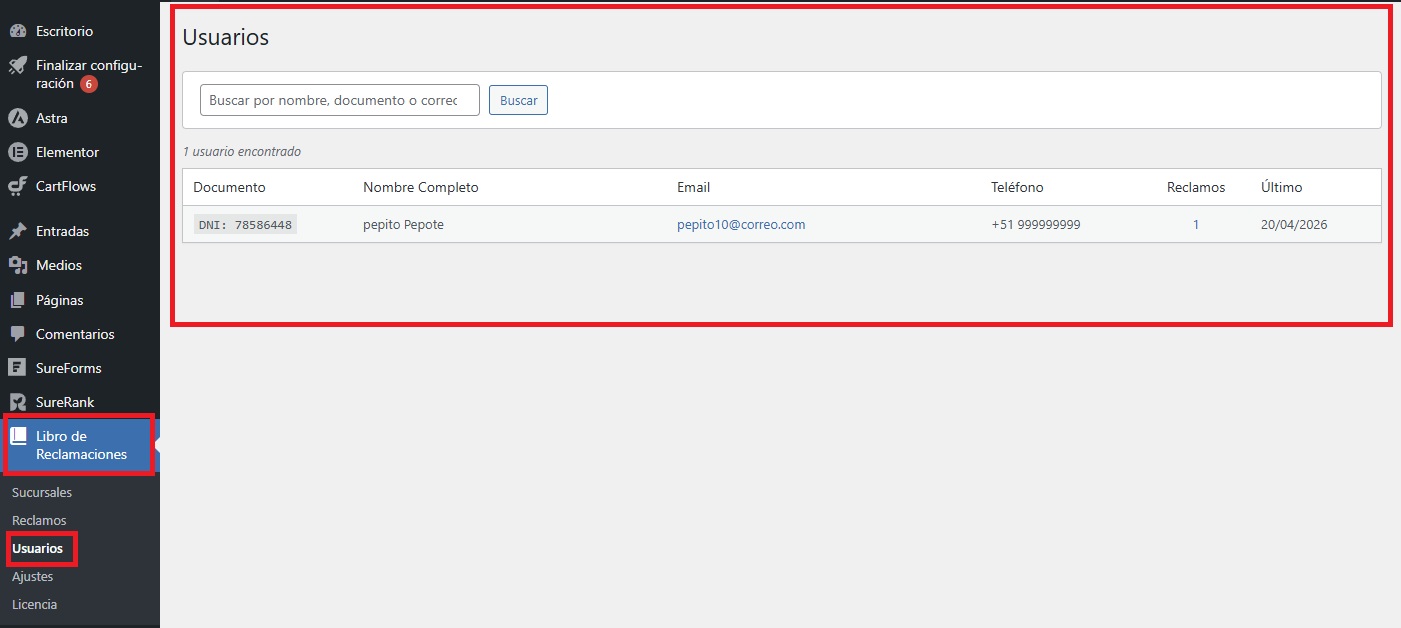Viewport: 1401px width, 628px height.
Task: Click the SureForms icon
Action: coord(17,368)
